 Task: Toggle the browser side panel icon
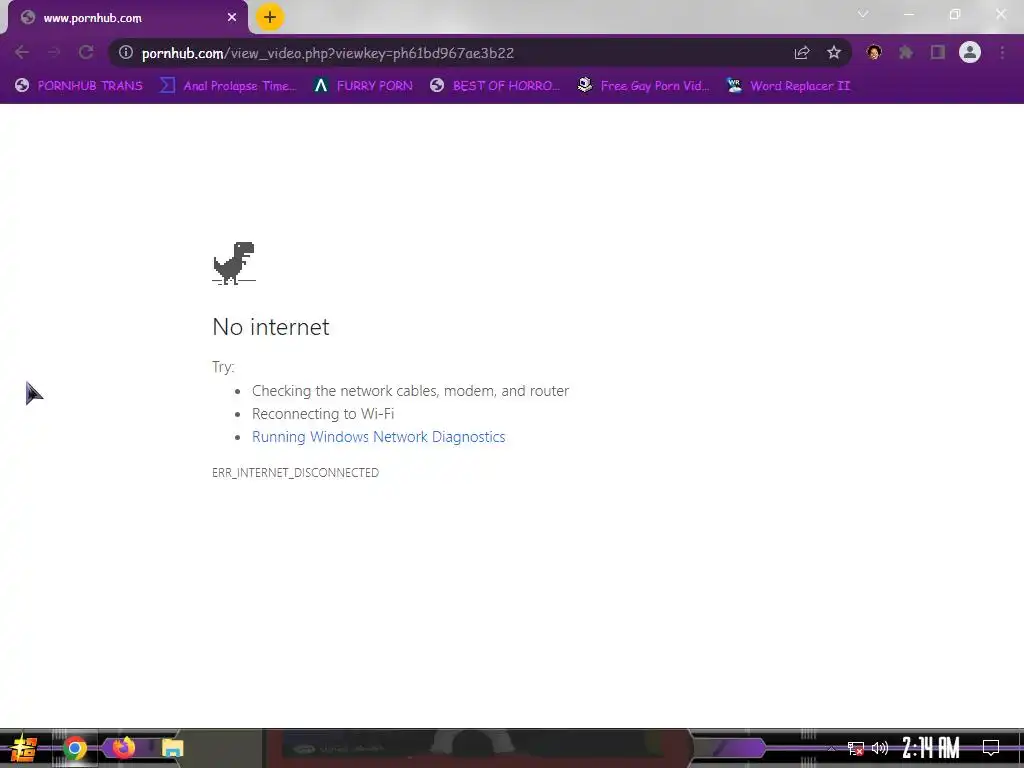click(938, 52)
